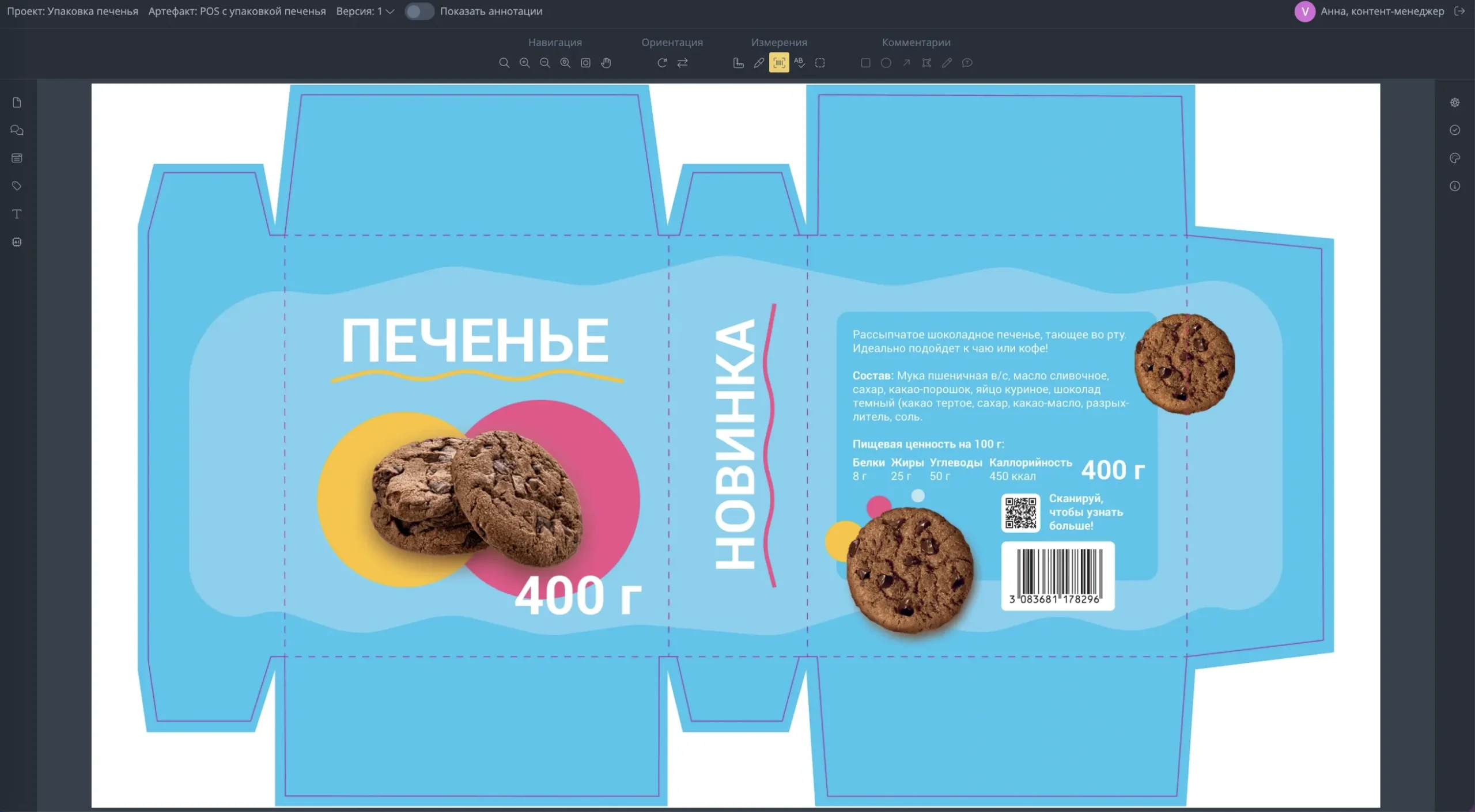The image size is (1475, 812).
Task: Click the flip orientation icon
Action: [x=683, y=63]
